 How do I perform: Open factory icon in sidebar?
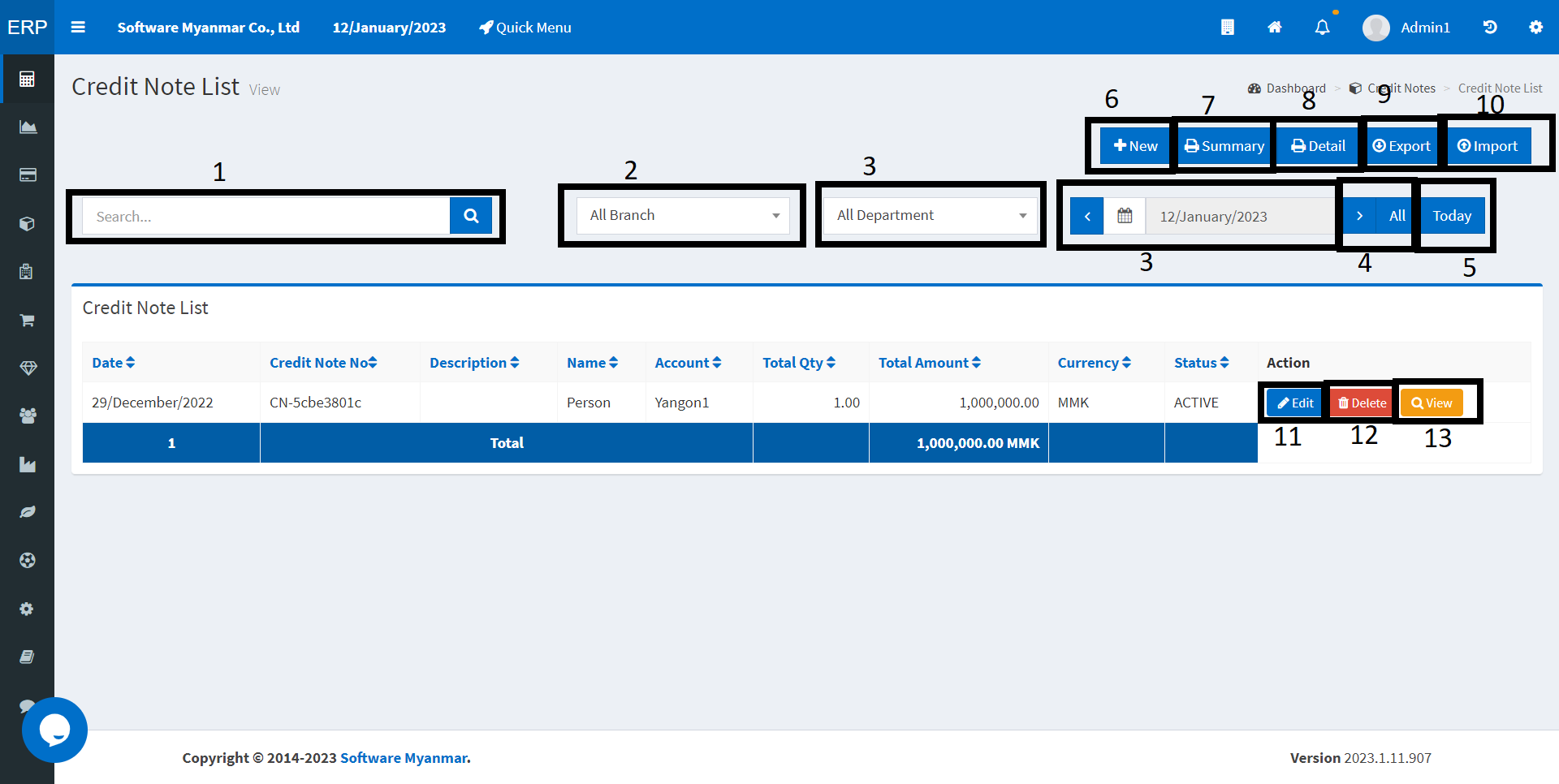[27, 464]
